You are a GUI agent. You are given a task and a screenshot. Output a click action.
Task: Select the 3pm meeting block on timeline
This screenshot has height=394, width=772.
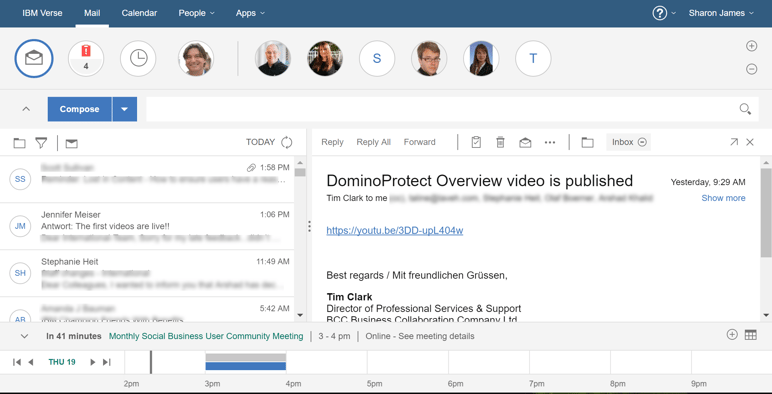(x=246, y=361)
